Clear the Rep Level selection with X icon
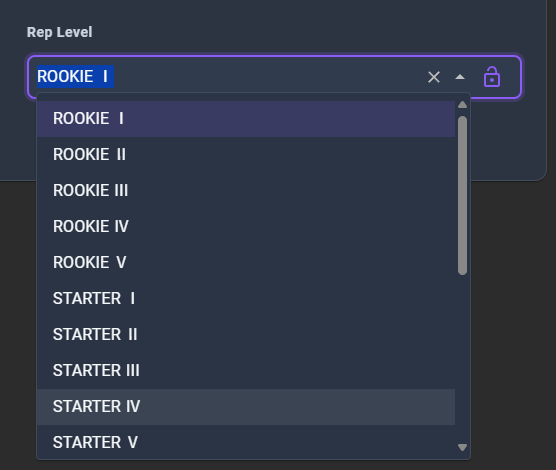 [434, 77]
